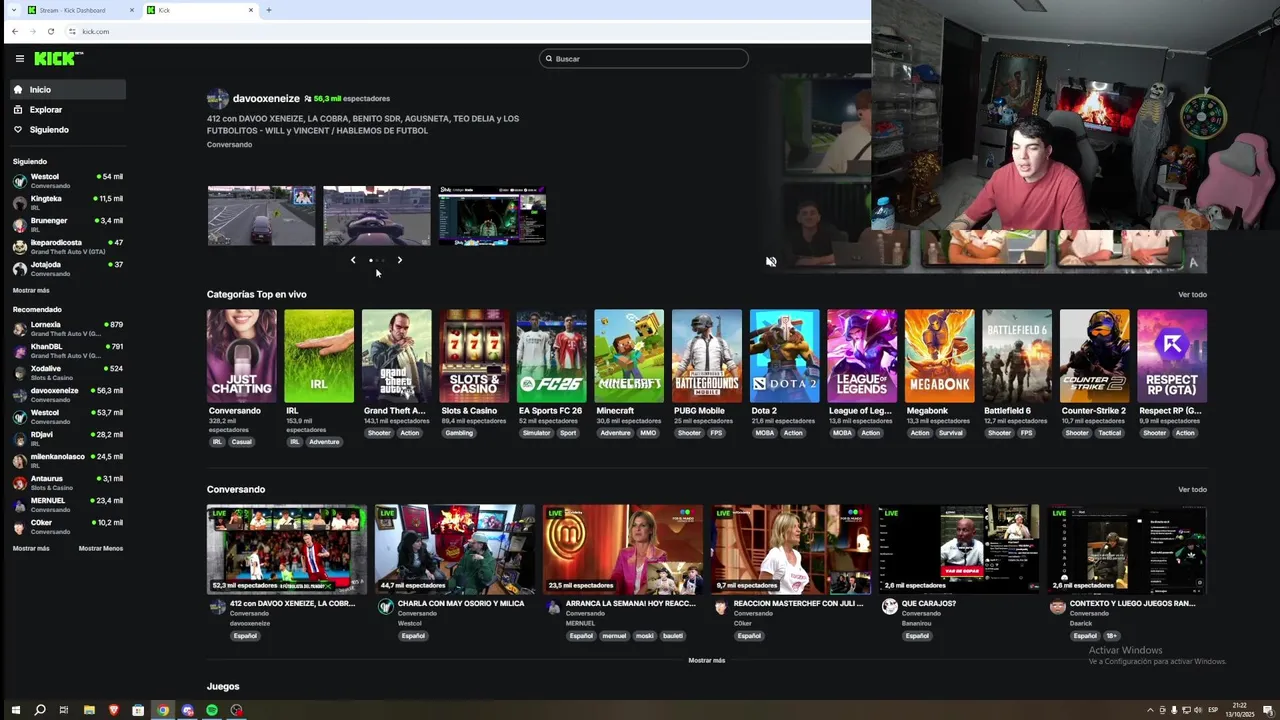Go to next featured carousel slide
The height and width of the screenshot is (720, 1280).
click(399, 260)
